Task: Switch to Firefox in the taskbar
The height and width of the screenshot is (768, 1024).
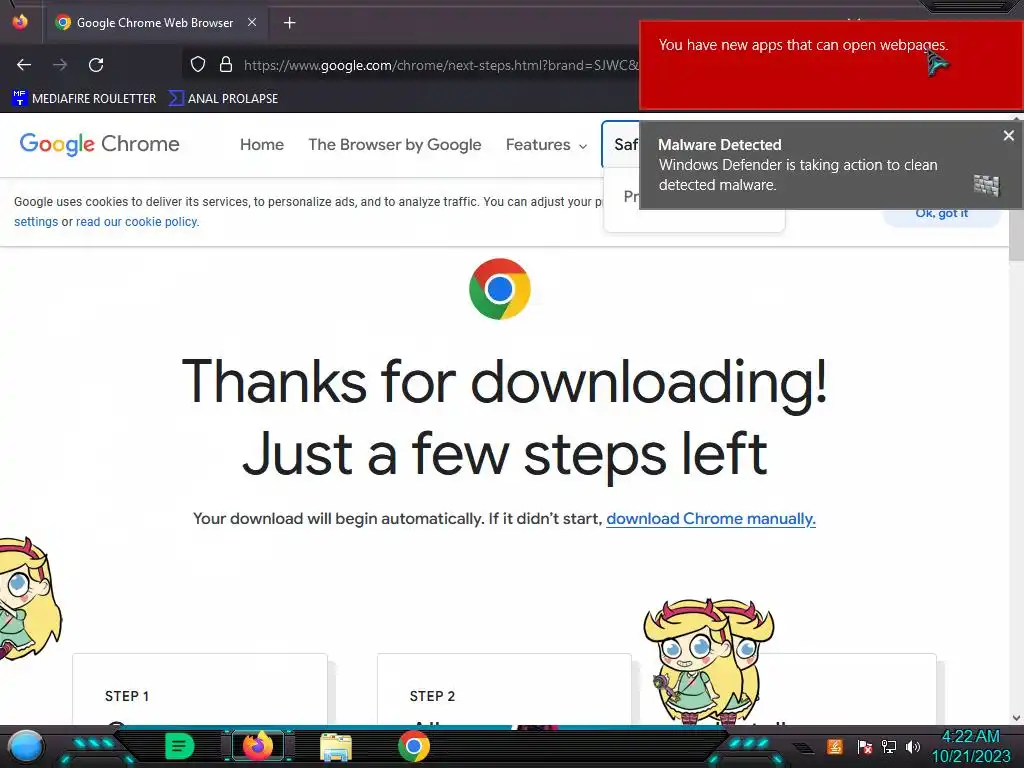Action: 258,746
